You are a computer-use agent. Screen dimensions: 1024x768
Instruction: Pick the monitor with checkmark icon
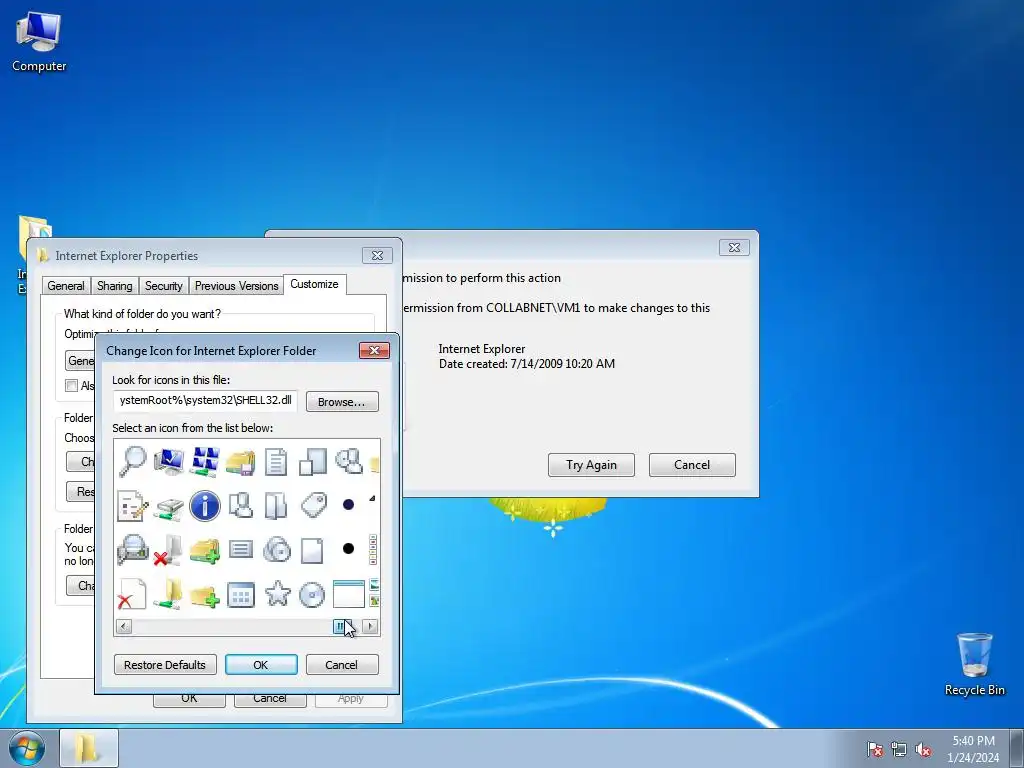tap(168, 461)
